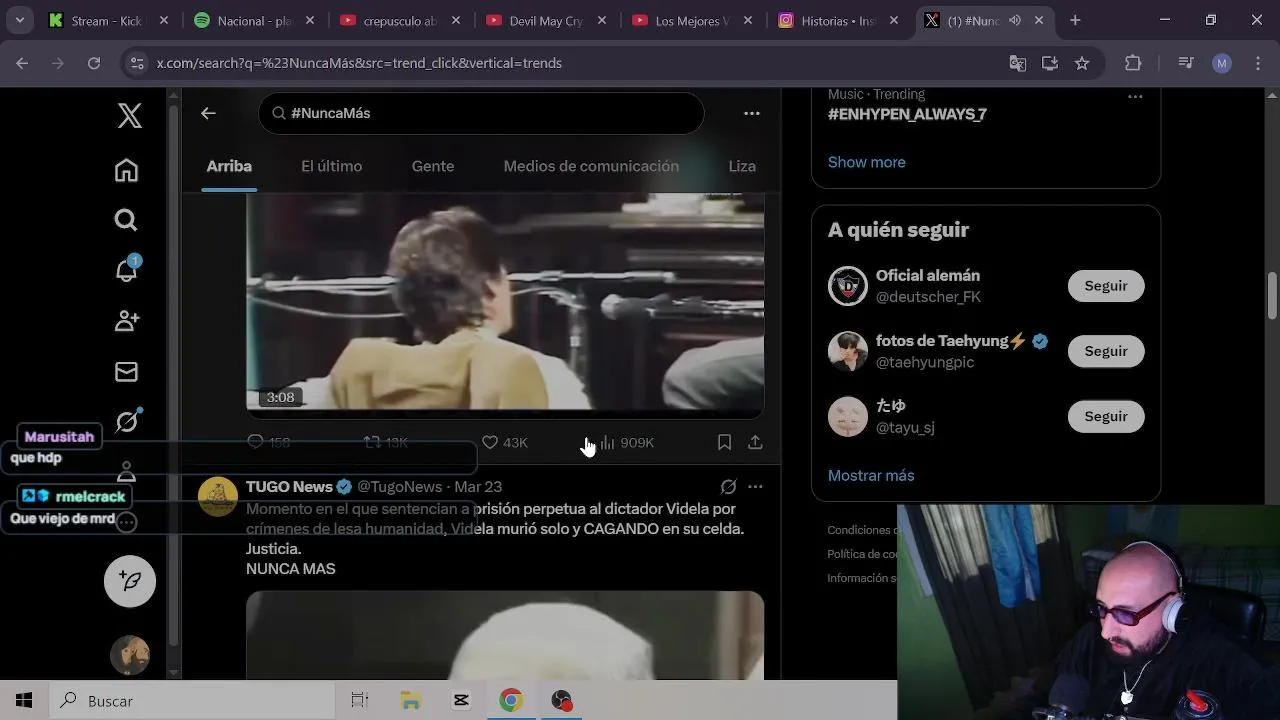Ask Grok about TUGO News post

[728, 487]
